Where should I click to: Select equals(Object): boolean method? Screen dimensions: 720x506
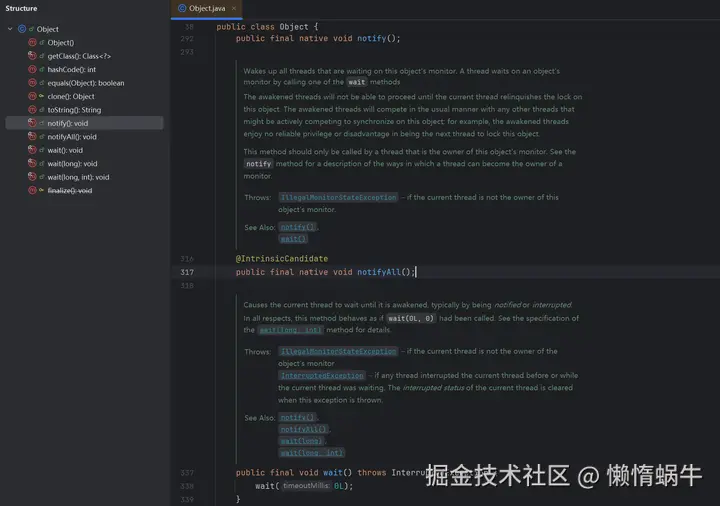pyautogui.click(x=84, y=83)
